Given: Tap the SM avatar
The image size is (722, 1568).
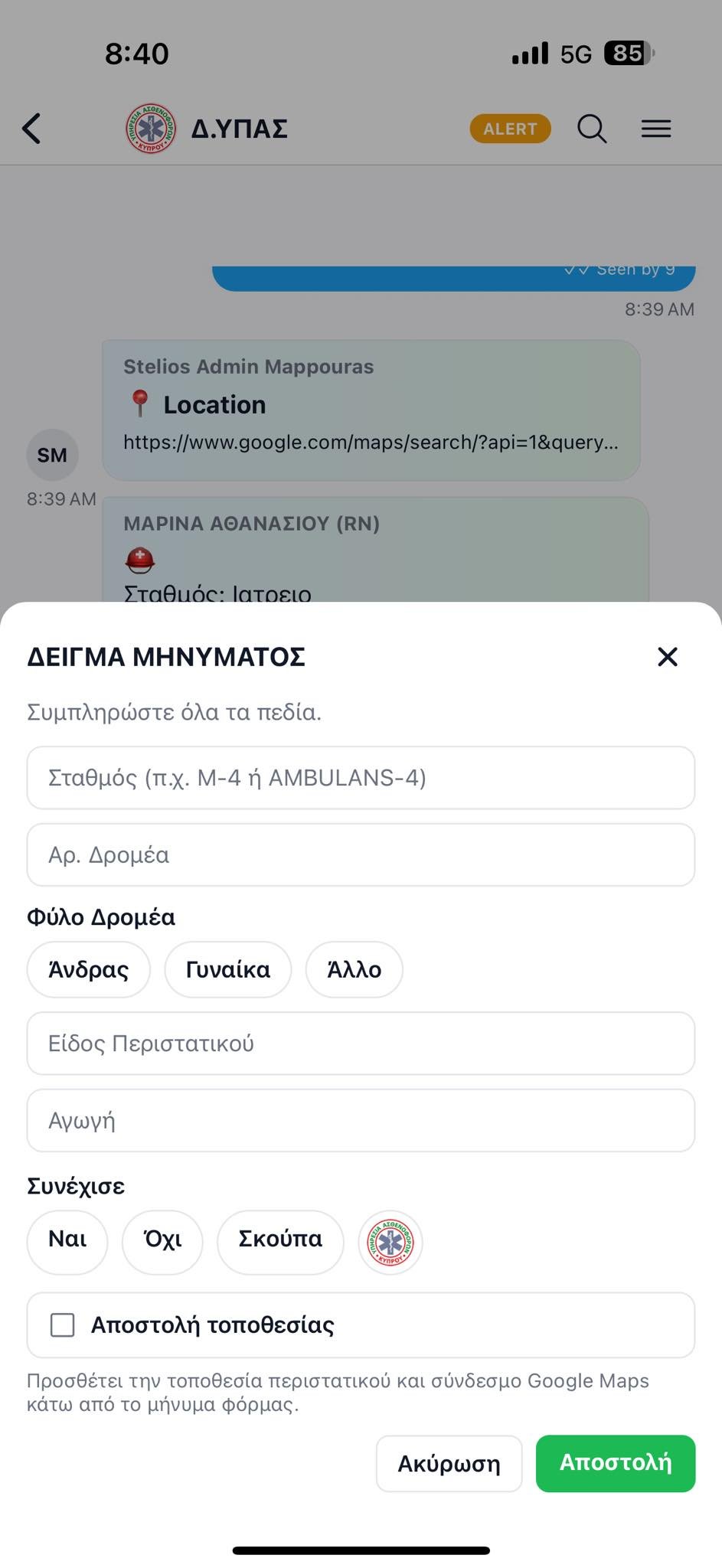Looking at the screenshot, I should pos(52,455).
